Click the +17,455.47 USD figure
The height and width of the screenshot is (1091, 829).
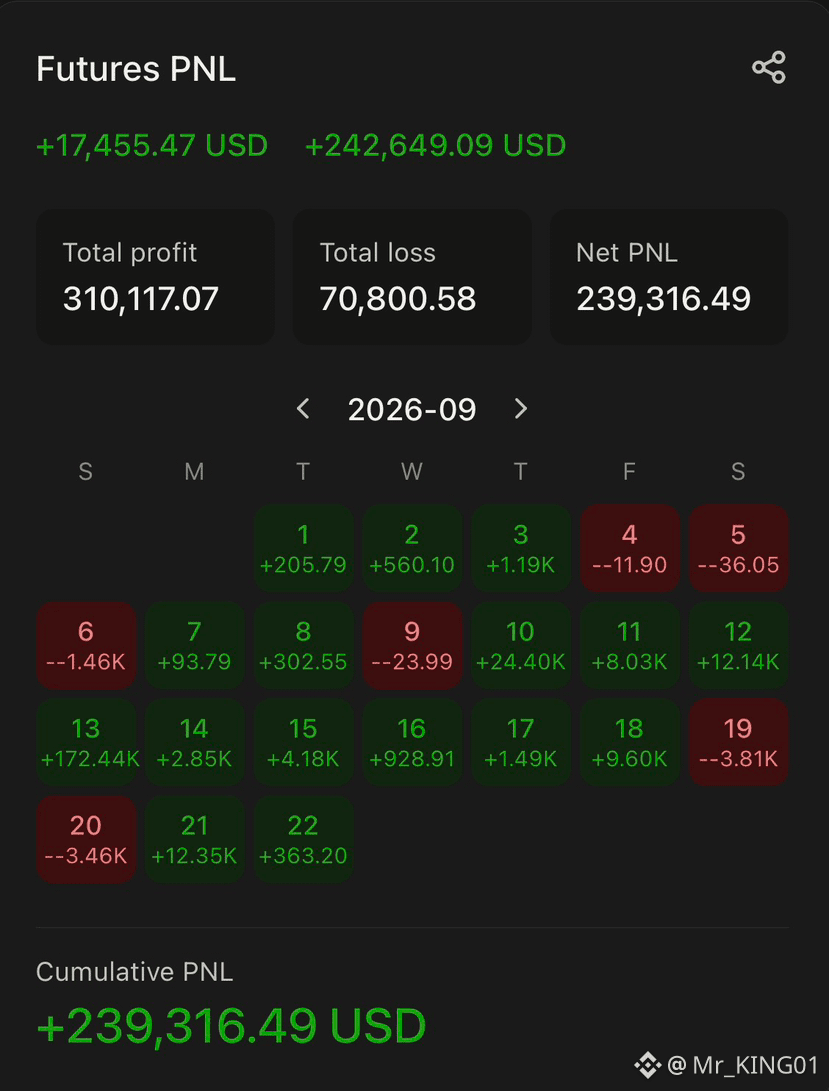(152, 145)
